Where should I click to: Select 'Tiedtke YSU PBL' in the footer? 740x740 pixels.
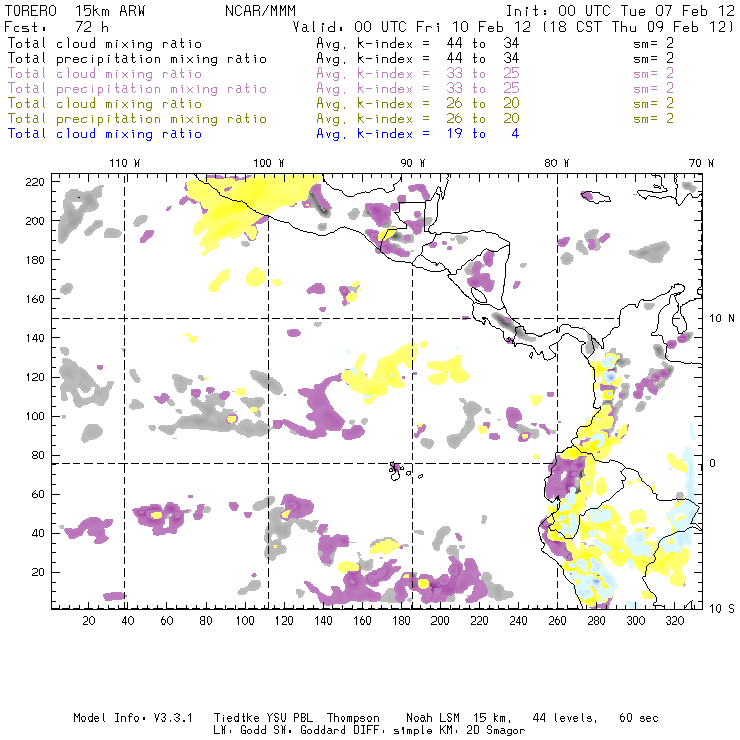(264, 718)
